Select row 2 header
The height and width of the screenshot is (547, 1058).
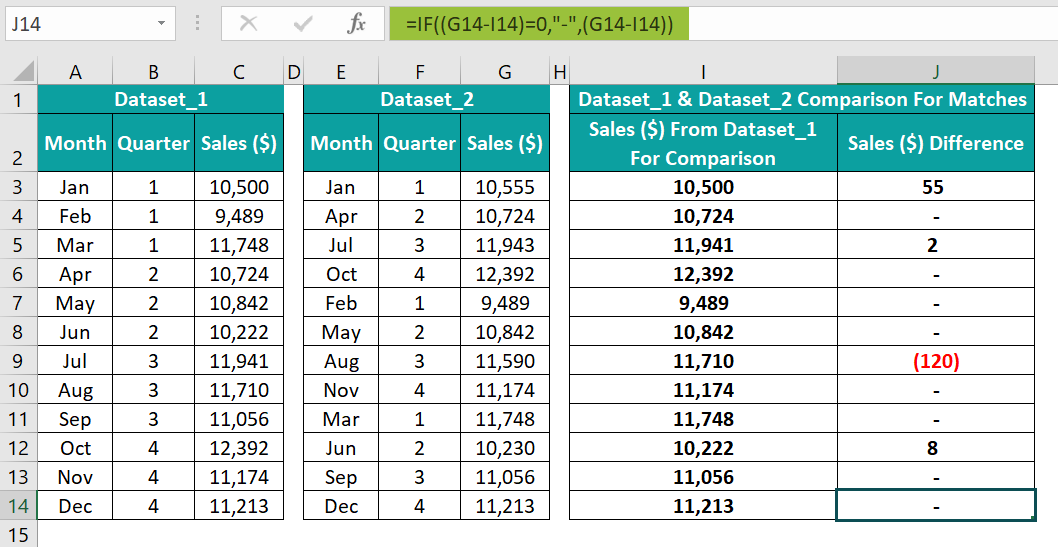(18, 142)
